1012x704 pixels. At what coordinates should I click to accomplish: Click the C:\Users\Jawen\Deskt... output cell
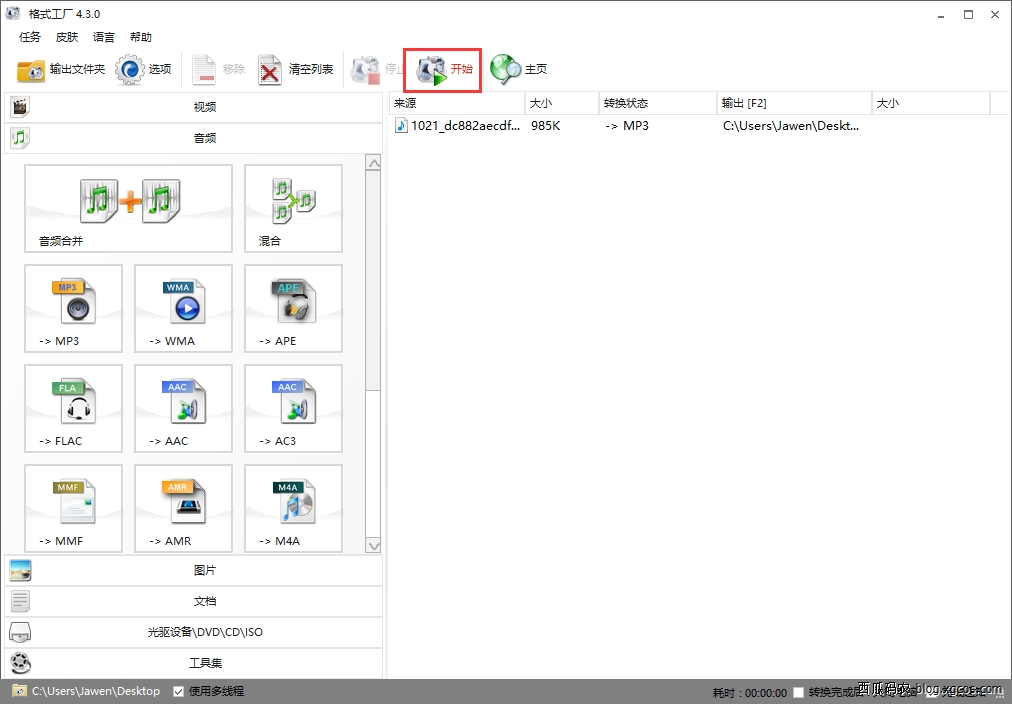coord(791,126)
